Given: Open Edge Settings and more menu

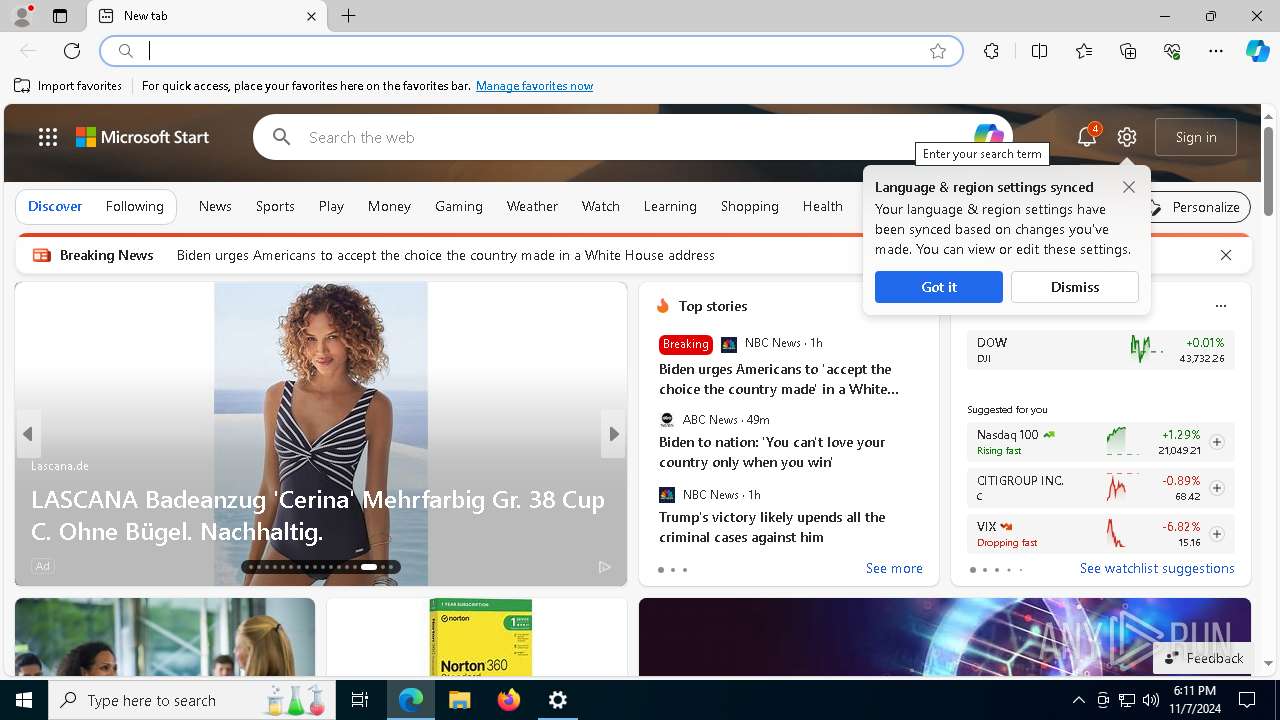Looking at the screenshot, I should 1216,51.
